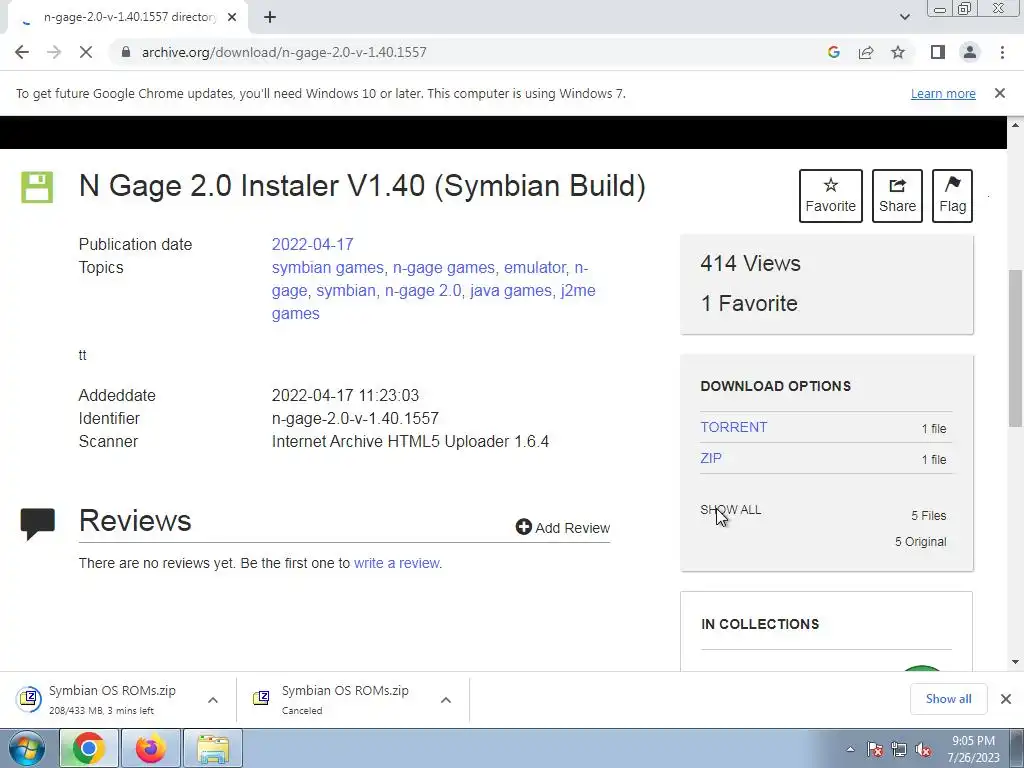
Task: Click SHOW ALL download files
Action: [731, 509]
